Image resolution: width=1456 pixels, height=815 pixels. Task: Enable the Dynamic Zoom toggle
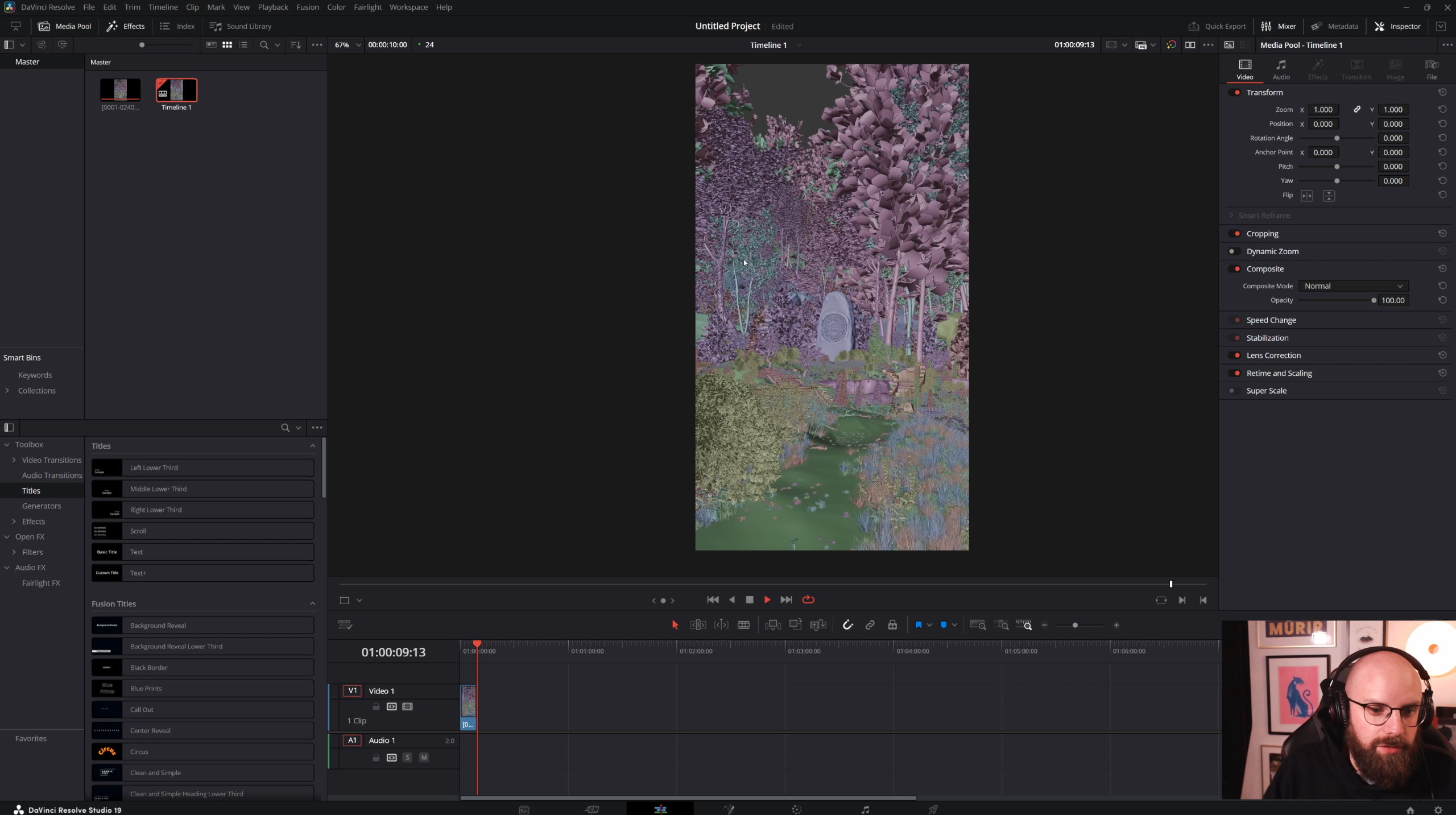pyautogui.click(x=1233, y=251)
